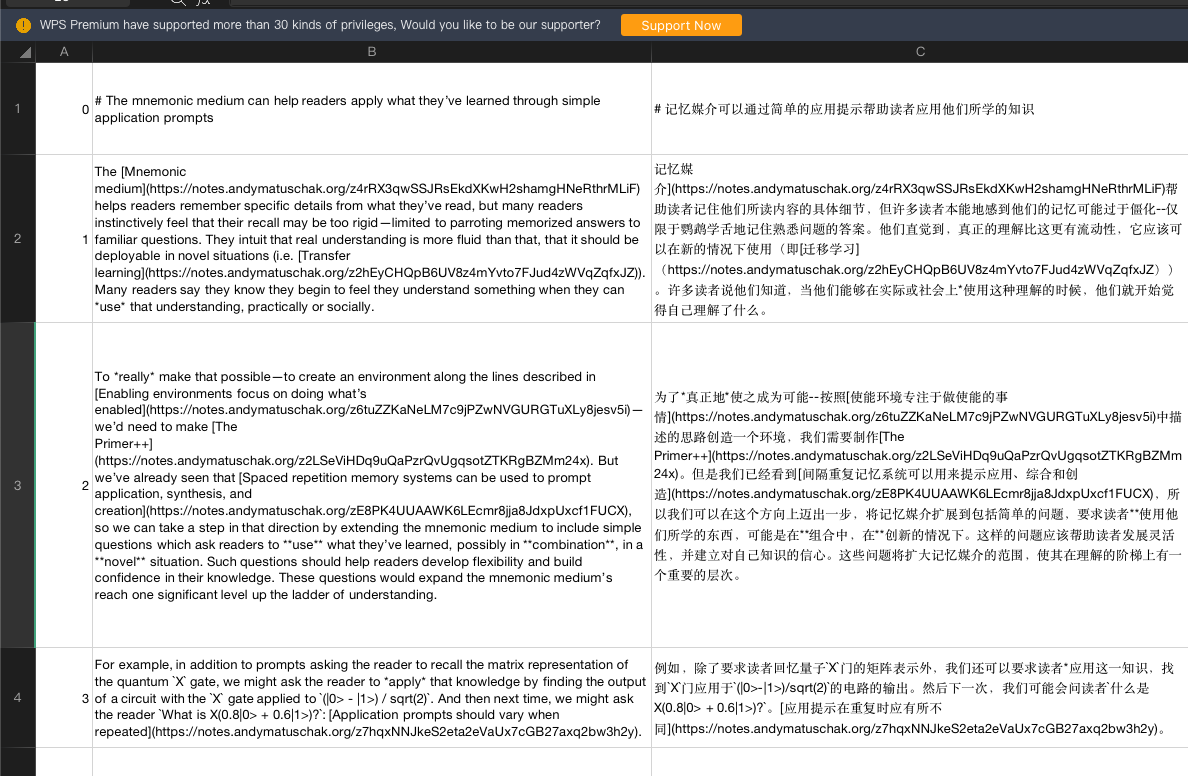Select cell C4 with the Chinese translation
The image size is (1188, 776).
tap(919, 698)
